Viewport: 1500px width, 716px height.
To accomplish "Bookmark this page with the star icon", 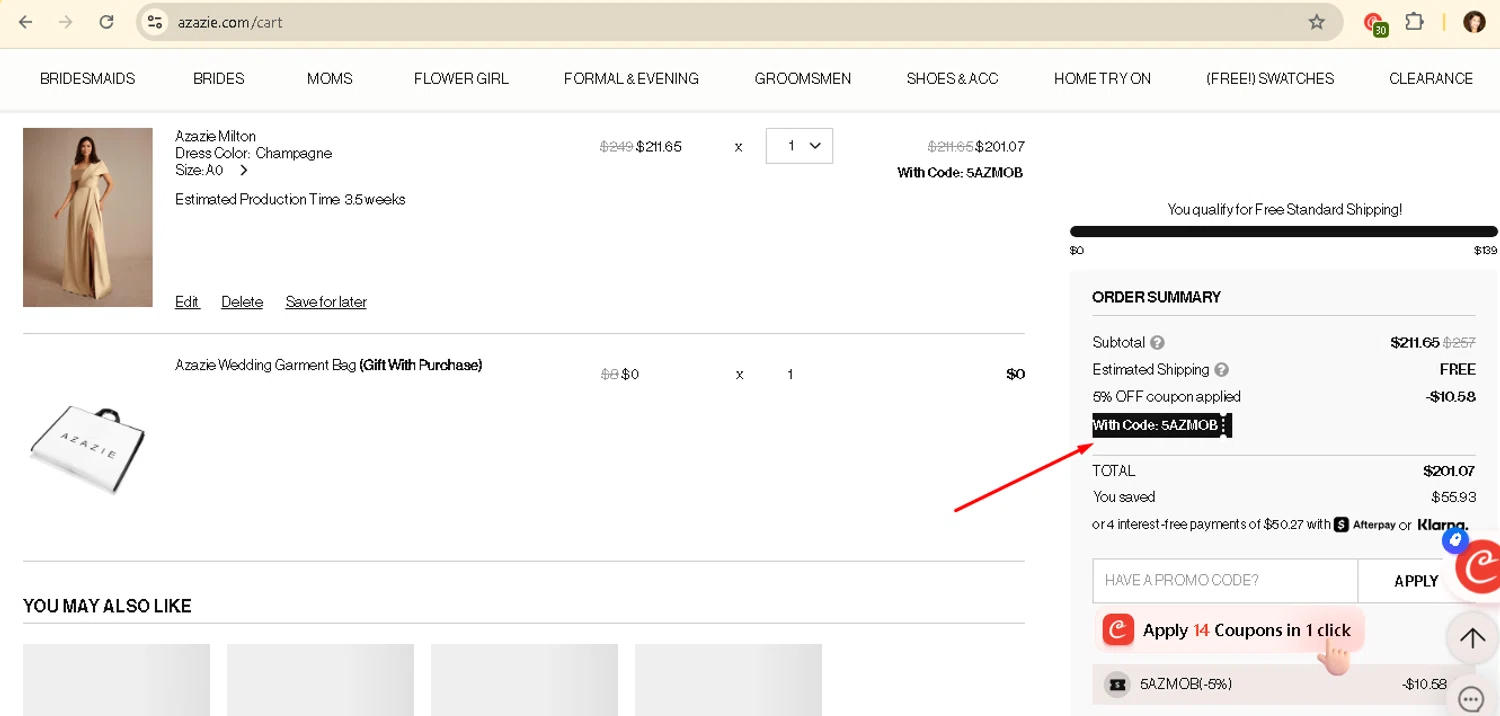I will [x=1317, y=22].
